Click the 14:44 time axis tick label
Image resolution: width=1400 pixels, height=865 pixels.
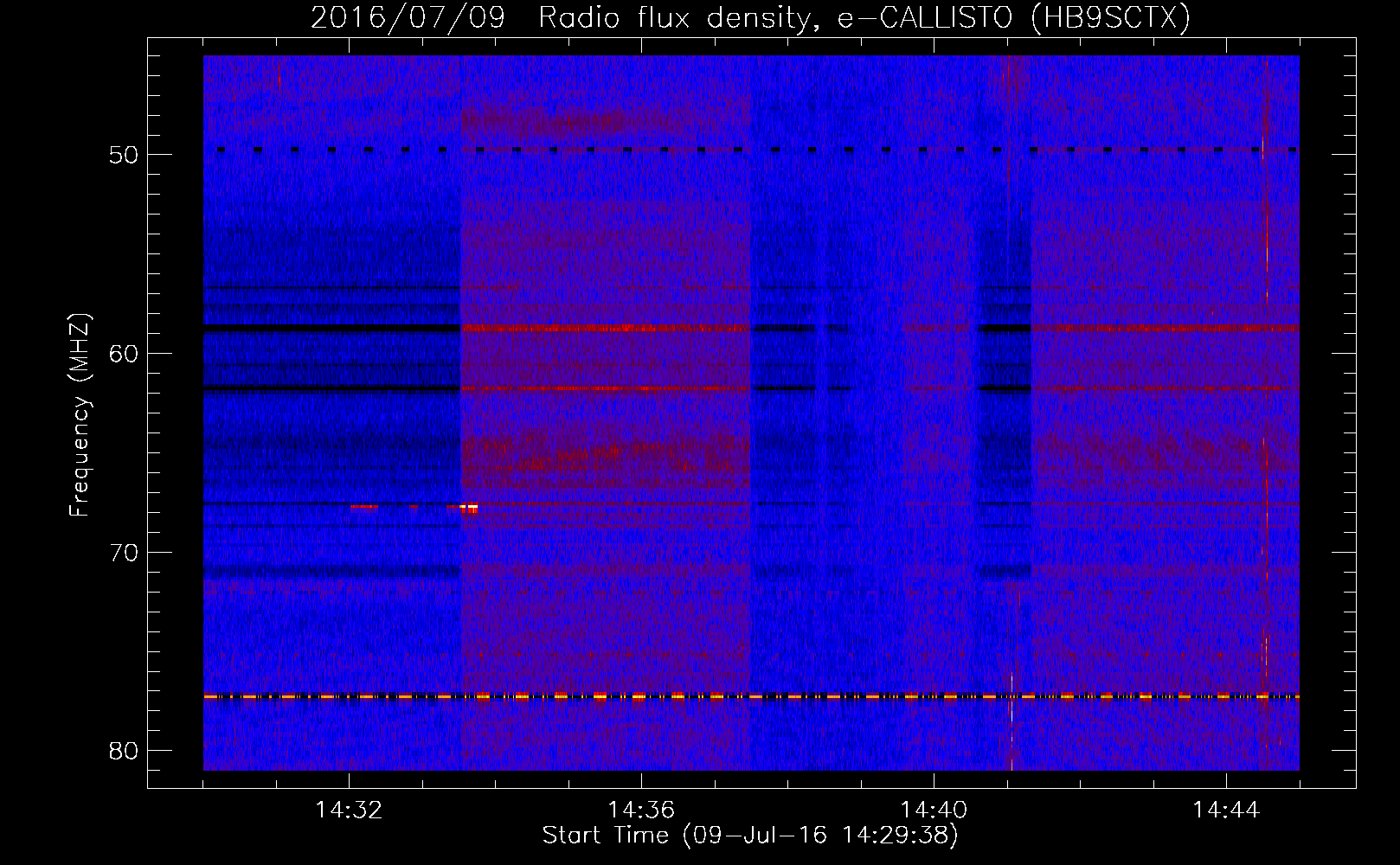tap(1226, 811)
